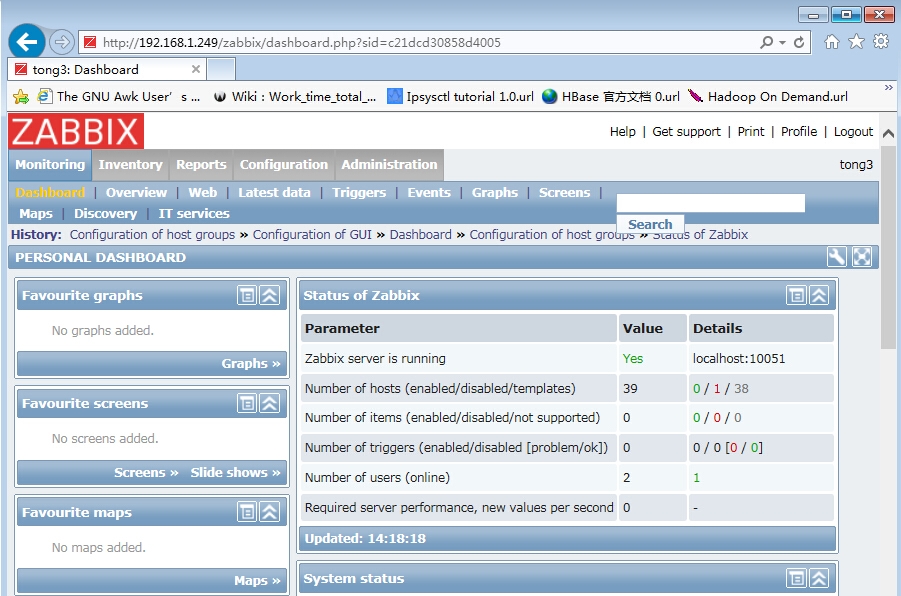Image resolution: width=901 pixels, height=596 pixels.
Task: Open Configuration of GUI history link
Action: coord(312,234)
